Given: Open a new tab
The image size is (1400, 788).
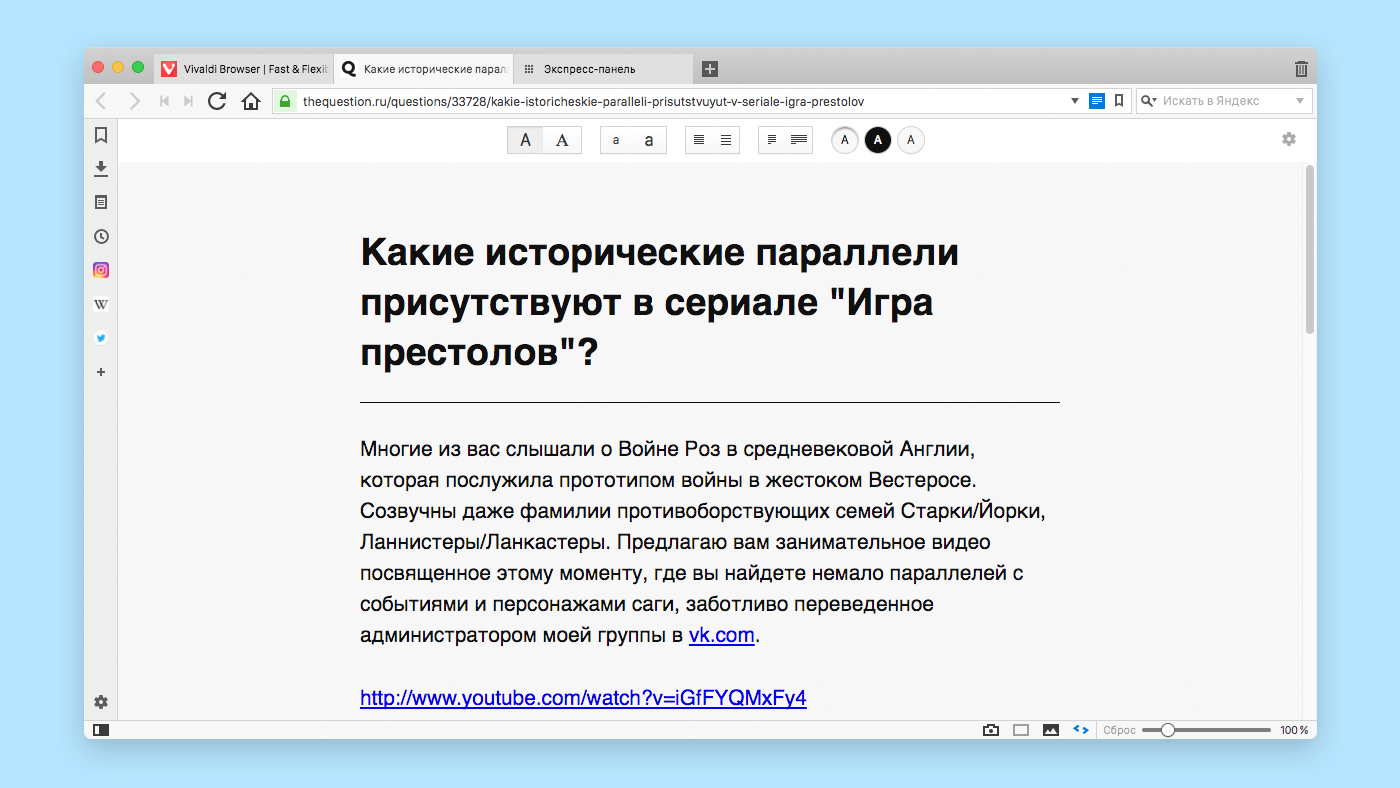Looking at the screenshot, I should point(710,69).
